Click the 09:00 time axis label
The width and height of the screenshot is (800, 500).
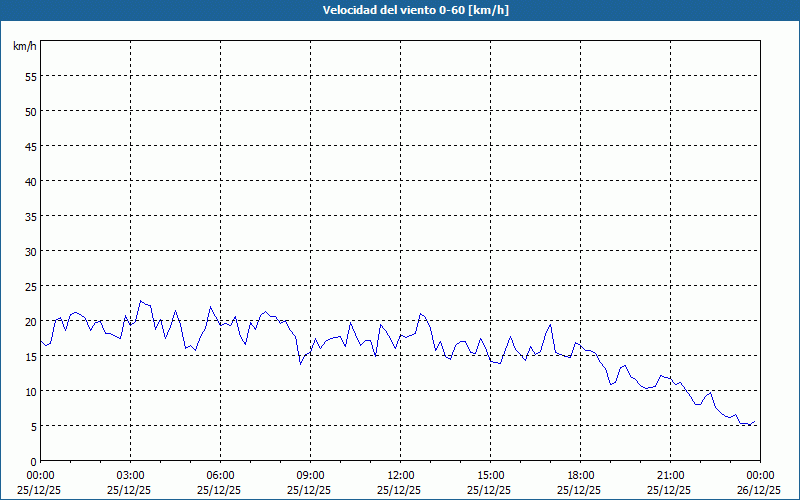pos(310,475)
